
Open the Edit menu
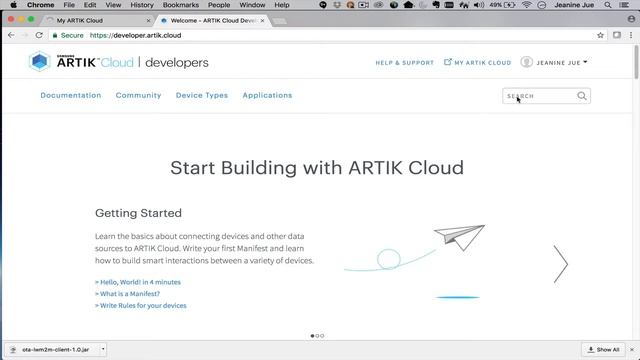click(x=90, y=5)
